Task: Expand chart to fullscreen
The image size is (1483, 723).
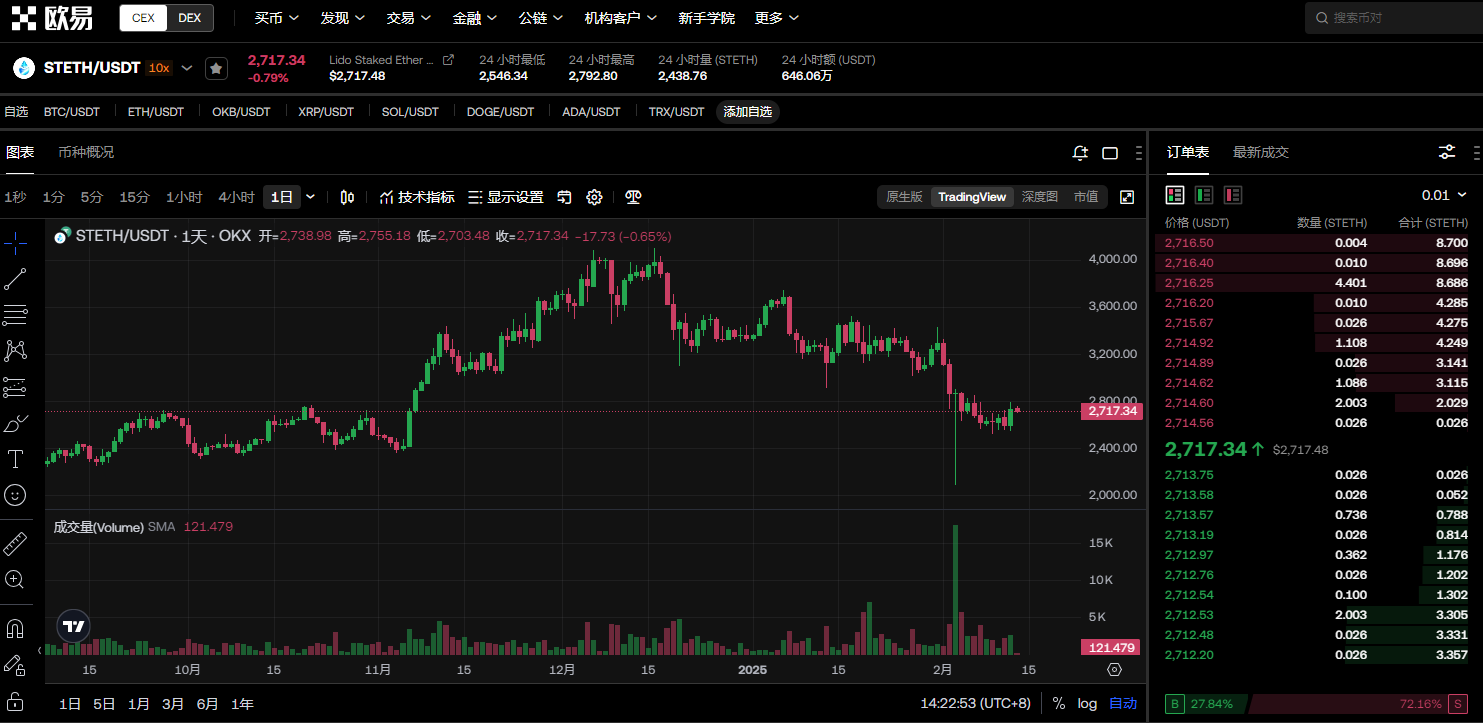Action: [x=1127, y=197]
